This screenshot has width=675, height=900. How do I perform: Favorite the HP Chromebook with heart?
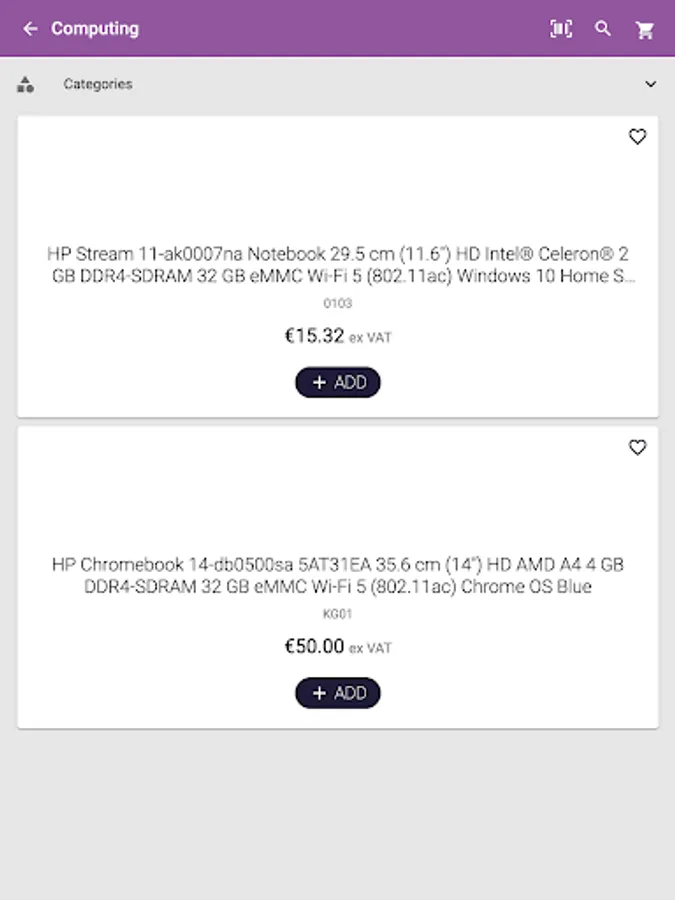637,447
